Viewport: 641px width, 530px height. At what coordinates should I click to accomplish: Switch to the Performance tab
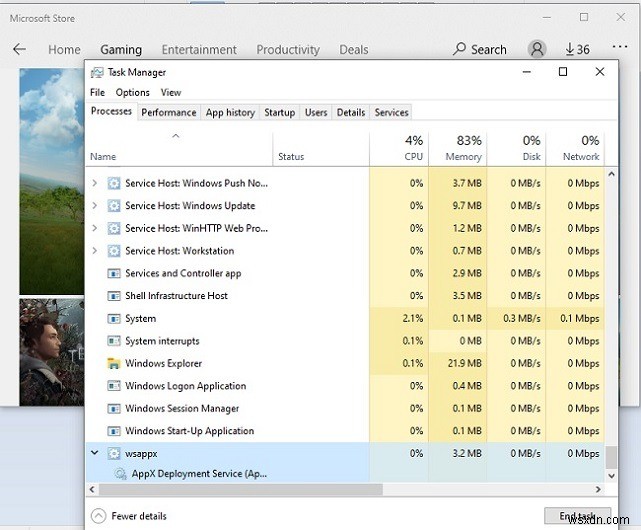click(169, 112)
